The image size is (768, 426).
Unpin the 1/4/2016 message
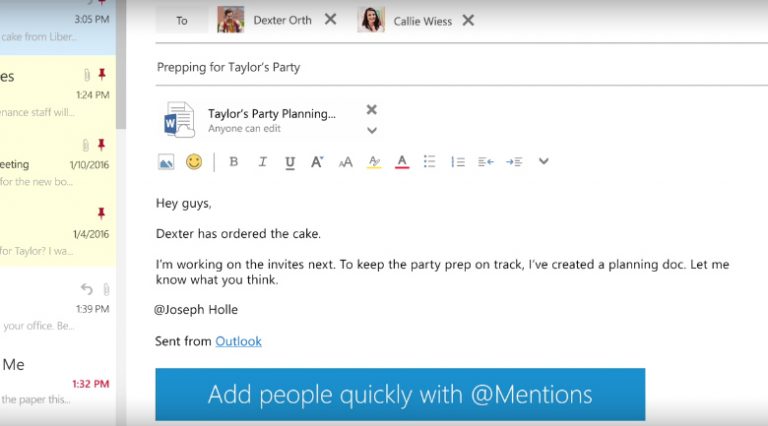point(101,213)
